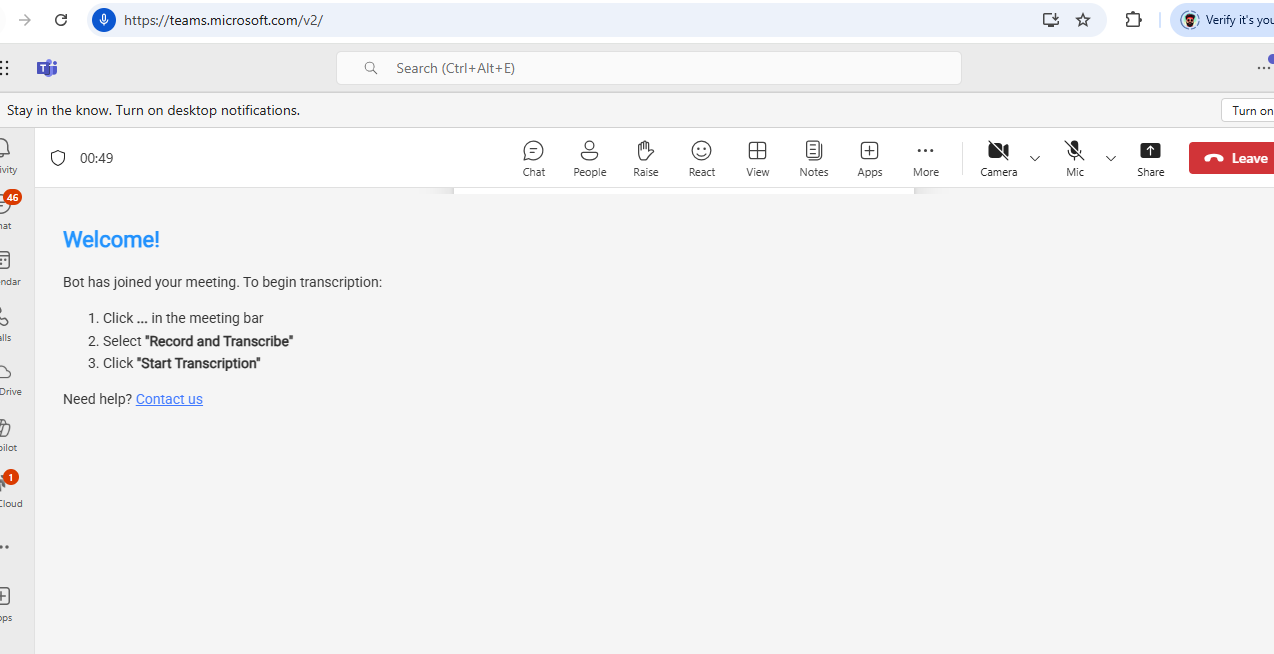Open the More actions meeting menu

click(925, 157)
